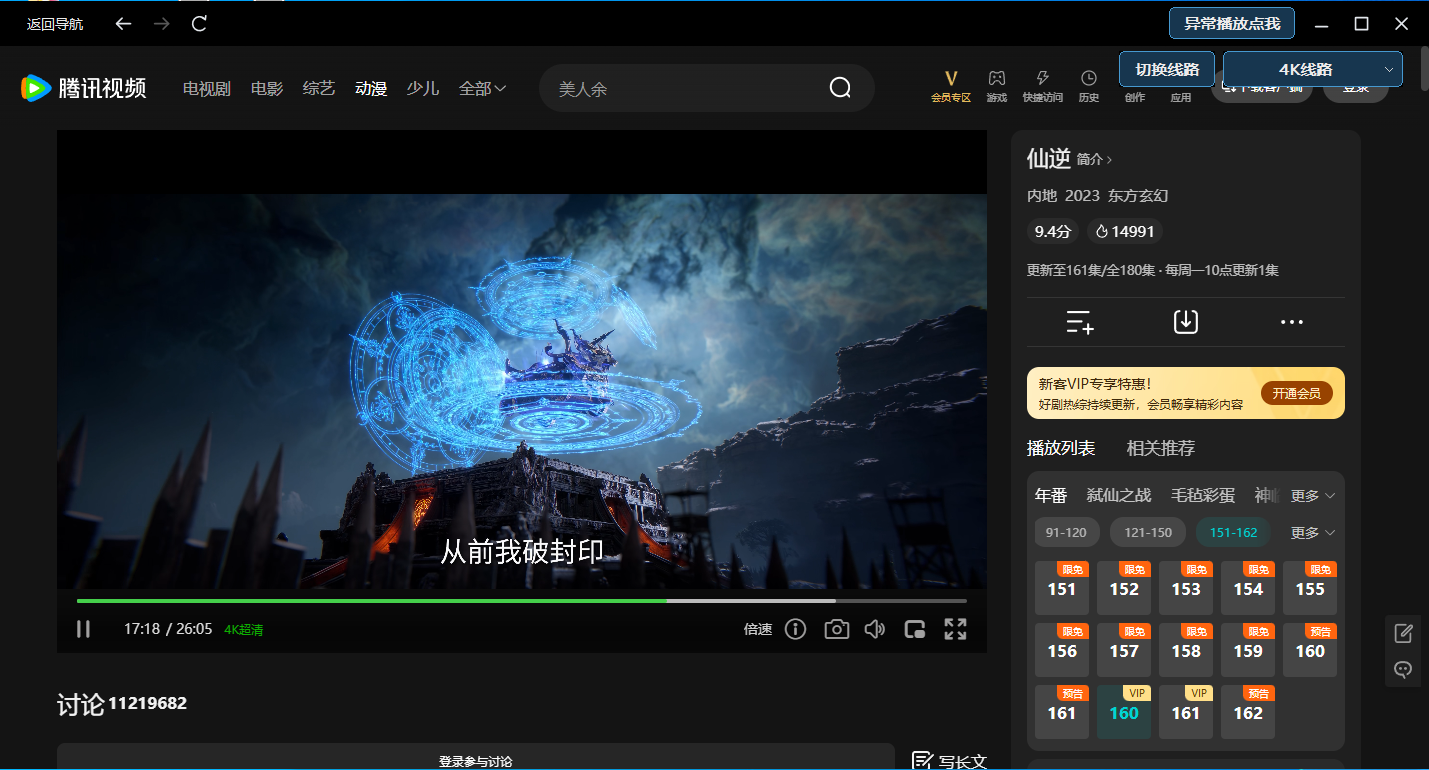Reload the page with the refresh icon
Image resolution: width=1429 pixels, height=770 pixels.
pyautogui.click(x=199, y=23)
